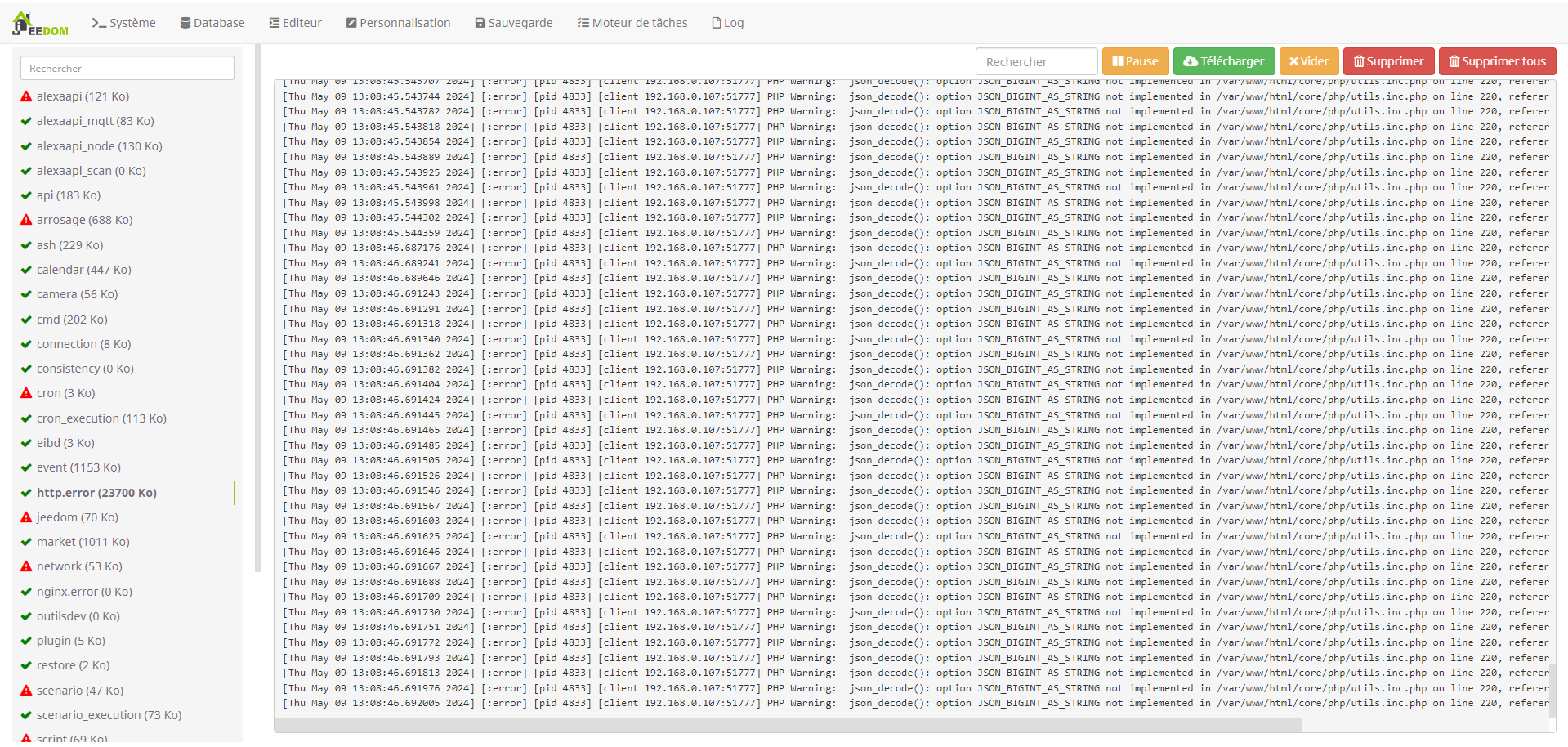Click the log viewer horizontal scrollbar
The image size is (1568, 747).
[x=788, y=726]
